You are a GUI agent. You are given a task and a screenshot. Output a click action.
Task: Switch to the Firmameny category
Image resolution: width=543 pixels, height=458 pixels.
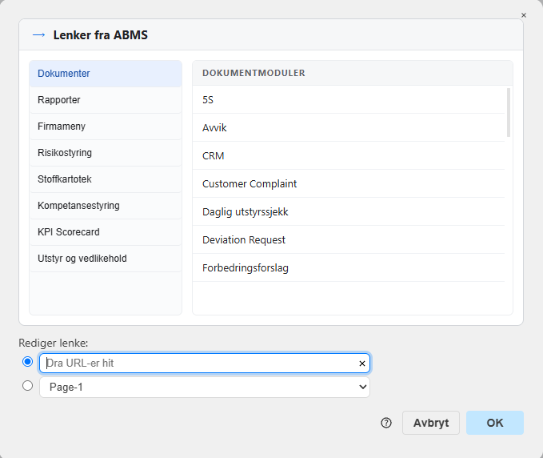tap(106, 126)
